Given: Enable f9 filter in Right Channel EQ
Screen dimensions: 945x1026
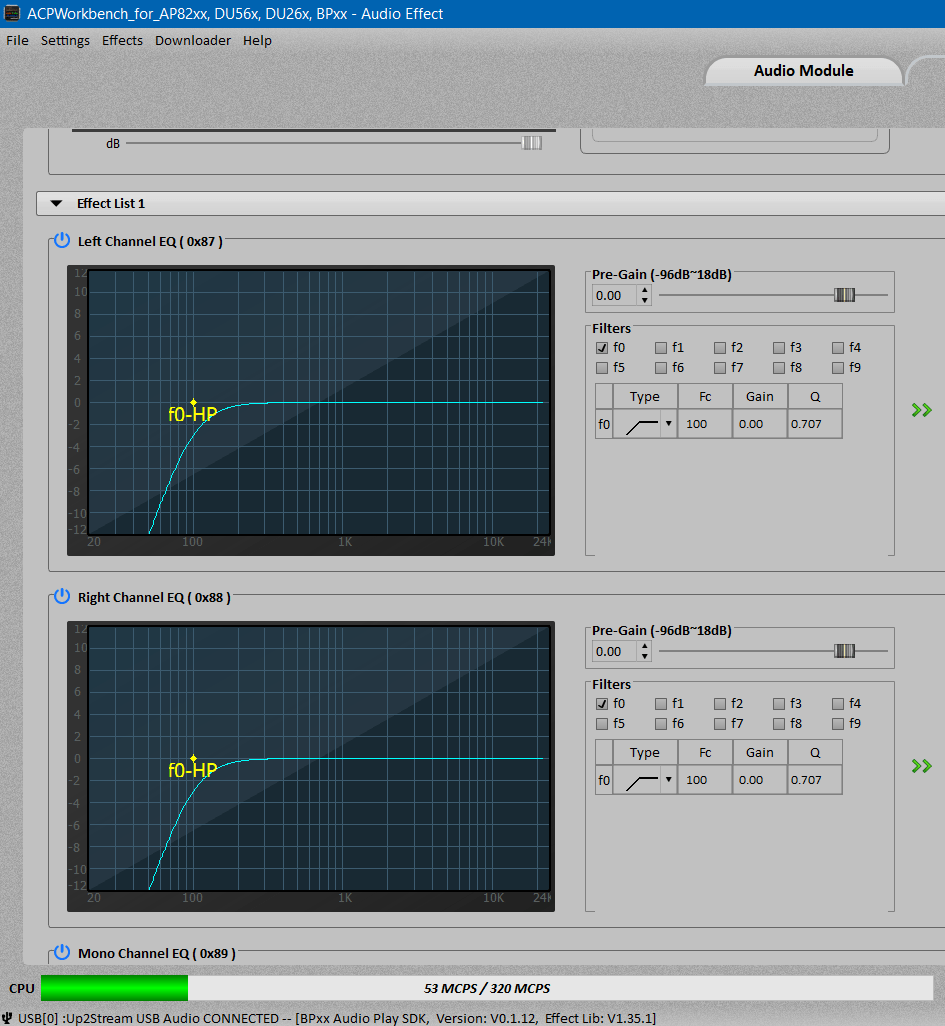Looking at the screenshot, I should (x=838, y=724).
